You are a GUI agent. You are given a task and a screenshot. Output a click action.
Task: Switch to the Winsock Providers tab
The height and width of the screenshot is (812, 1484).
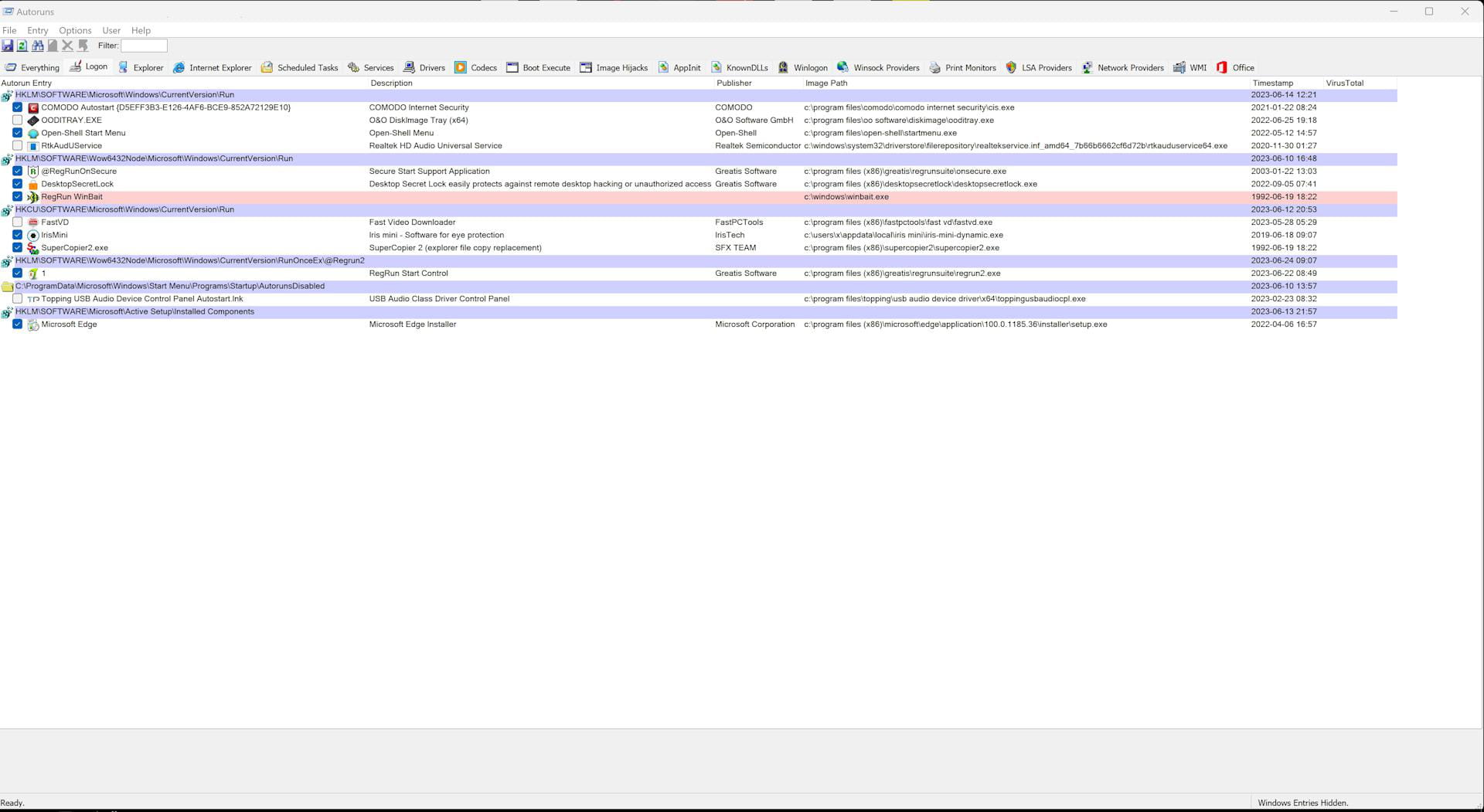coord(878,67)
